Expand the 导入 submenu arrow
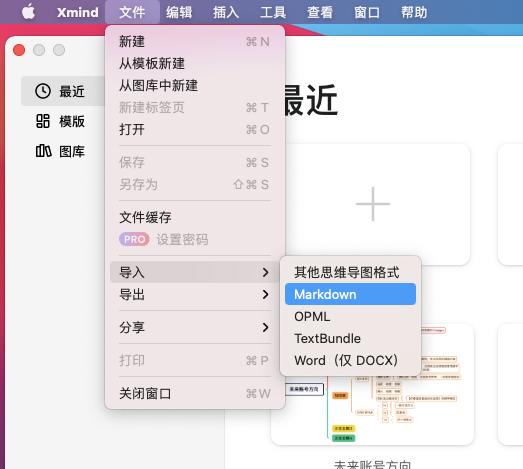Image resolution: width=523 pixels, height=469 pixels. point(266,273)
